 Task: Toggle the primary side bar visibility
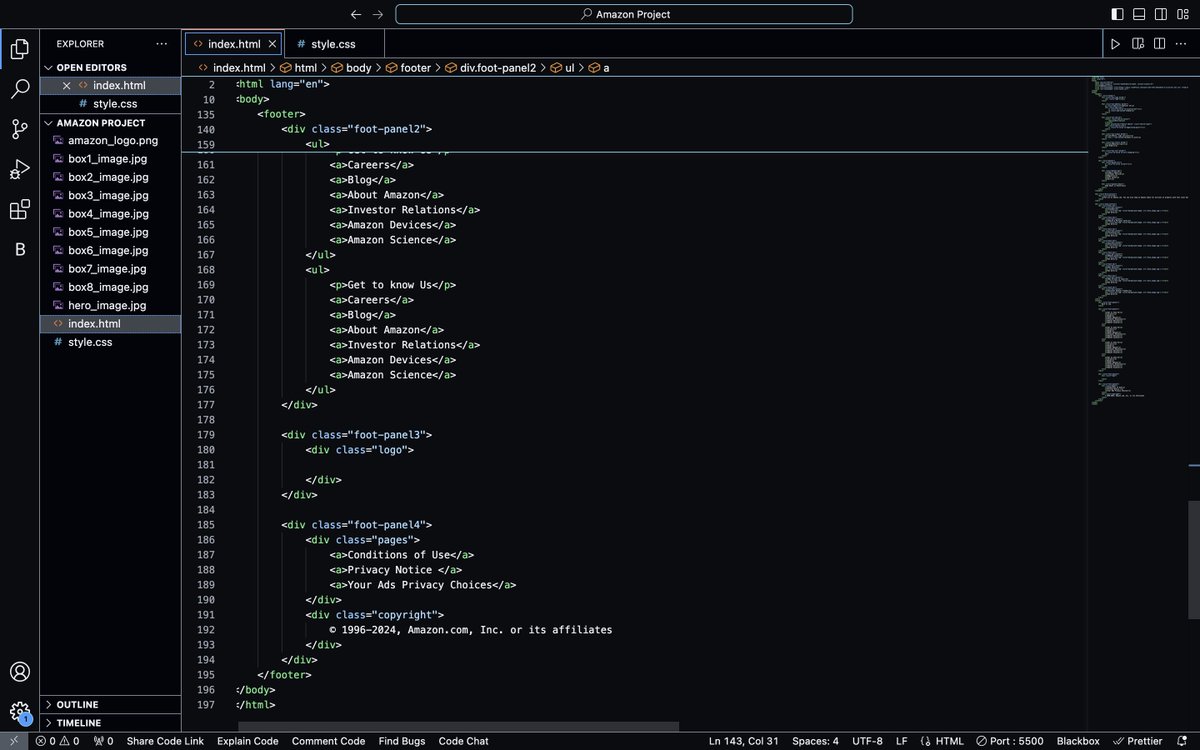(x=1117, y=14)
